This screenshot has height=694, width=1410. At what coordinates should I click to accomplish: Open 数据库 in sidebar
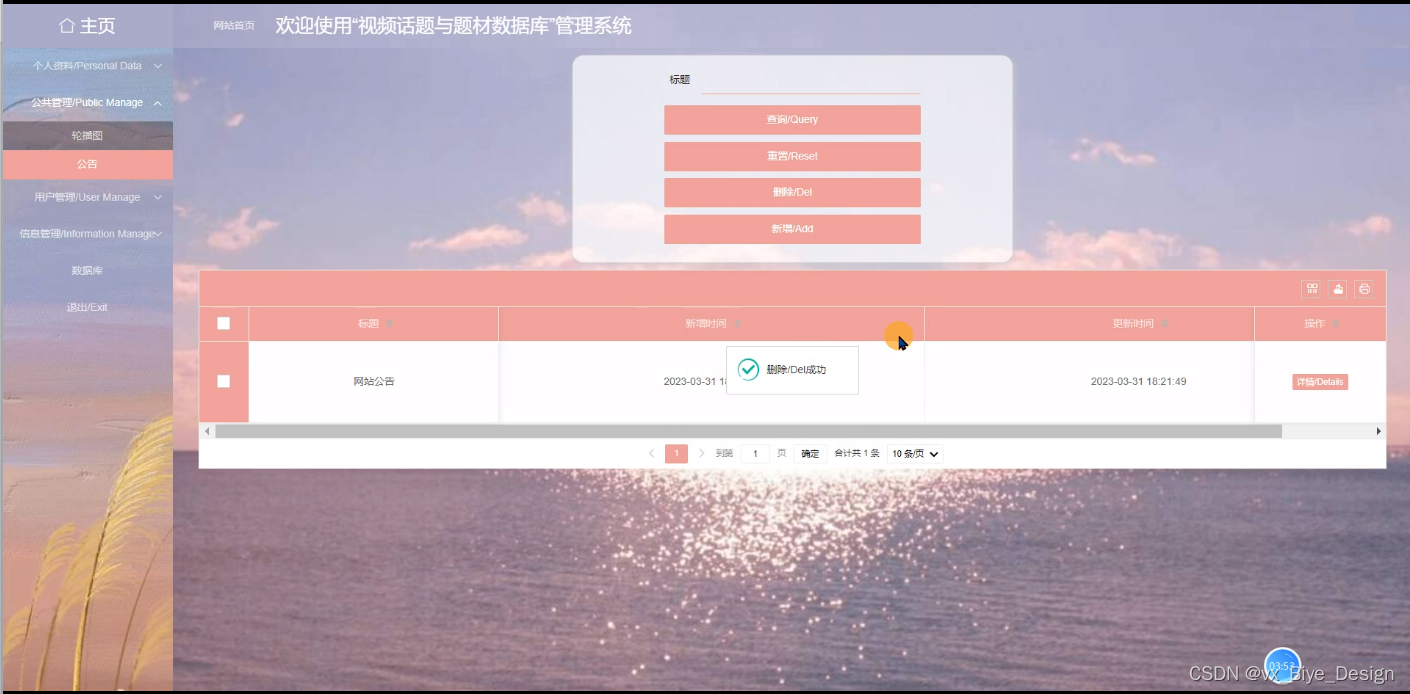(x=87, y=271)
